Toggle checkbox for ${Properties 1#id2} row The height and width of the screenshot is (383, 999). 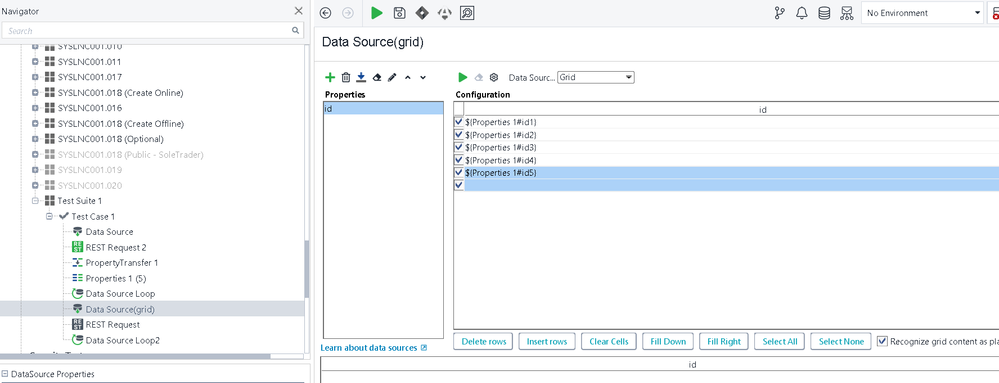[x=459, y=134]
